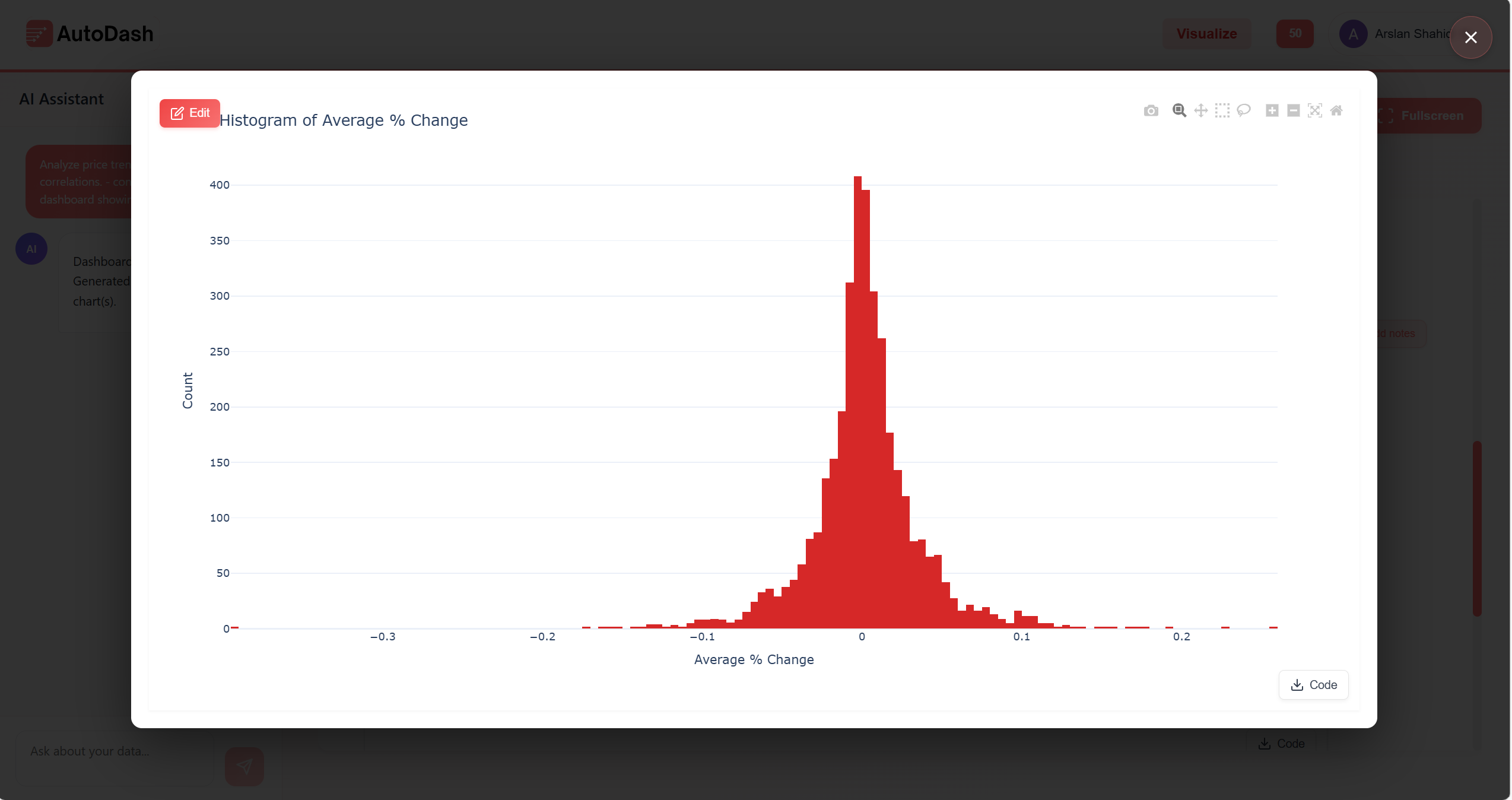Click the Average % Change axis label
Screen dimensions: 1512x800
pyautogui.click(x=754, y=659)
